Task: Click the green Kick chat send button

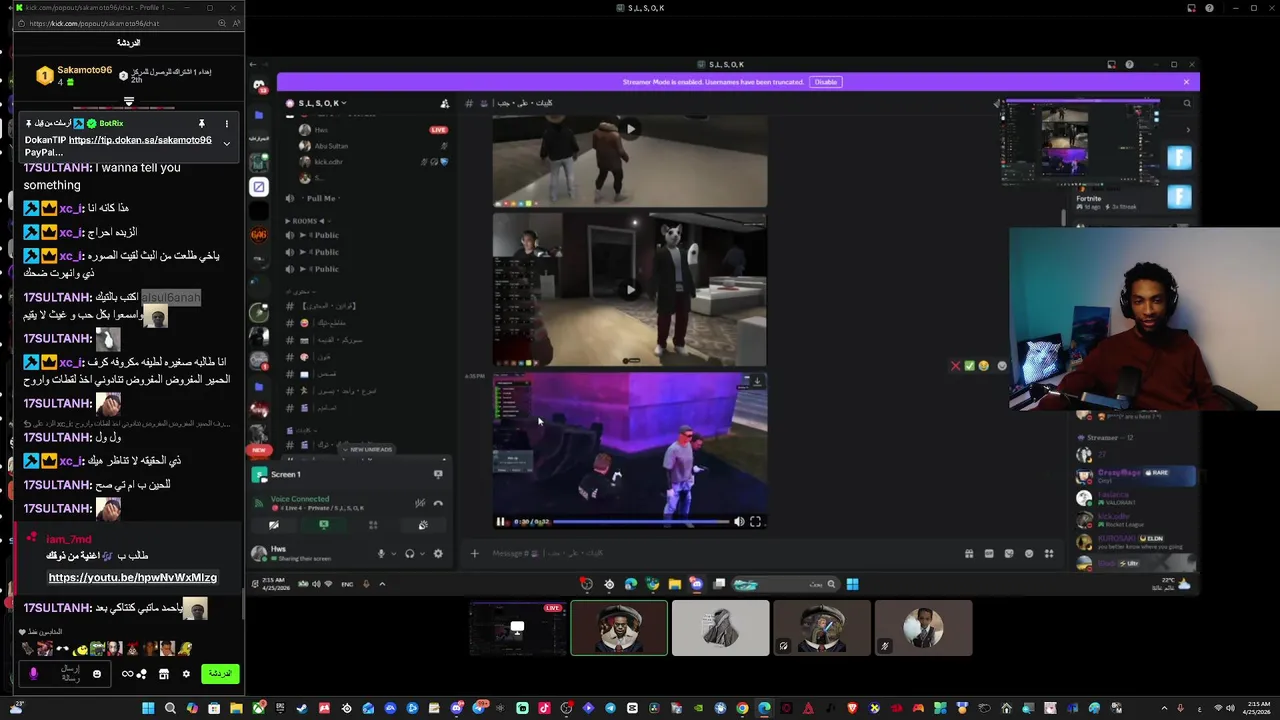Action: pos(220,674)
